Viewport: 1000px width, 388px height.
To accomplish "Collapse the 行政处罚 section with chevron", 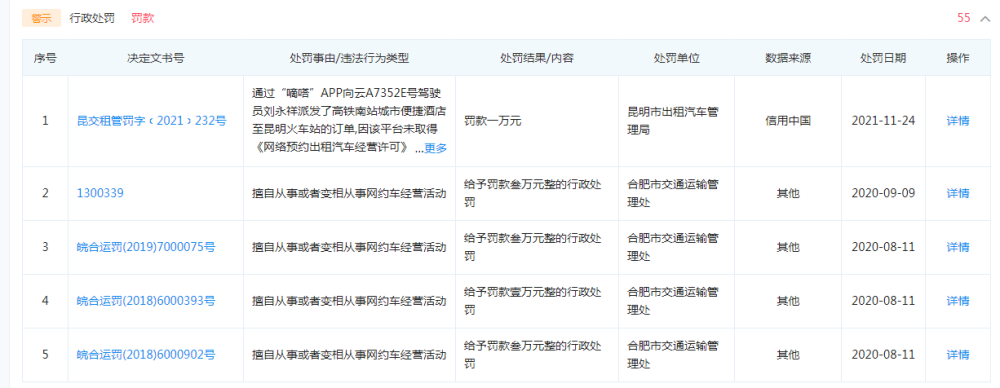I will point(984,19).
